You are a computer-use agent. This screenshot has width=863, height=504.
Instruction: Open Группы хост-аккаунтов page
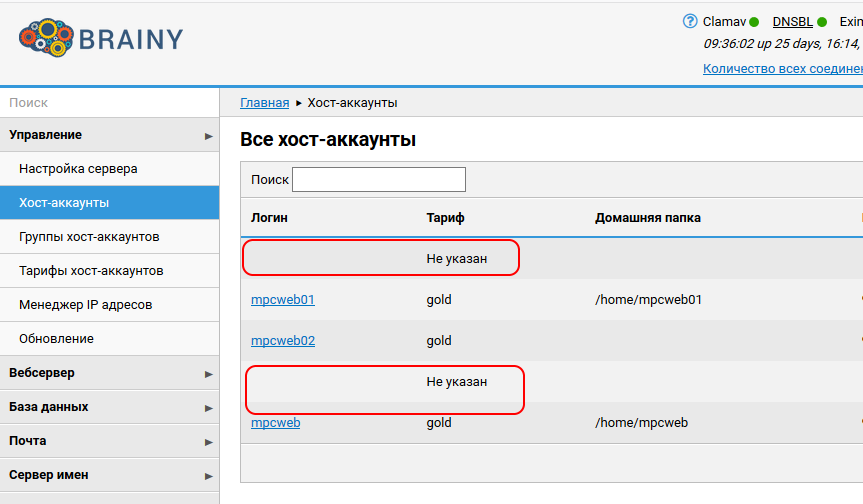click(x=89, y=237)
